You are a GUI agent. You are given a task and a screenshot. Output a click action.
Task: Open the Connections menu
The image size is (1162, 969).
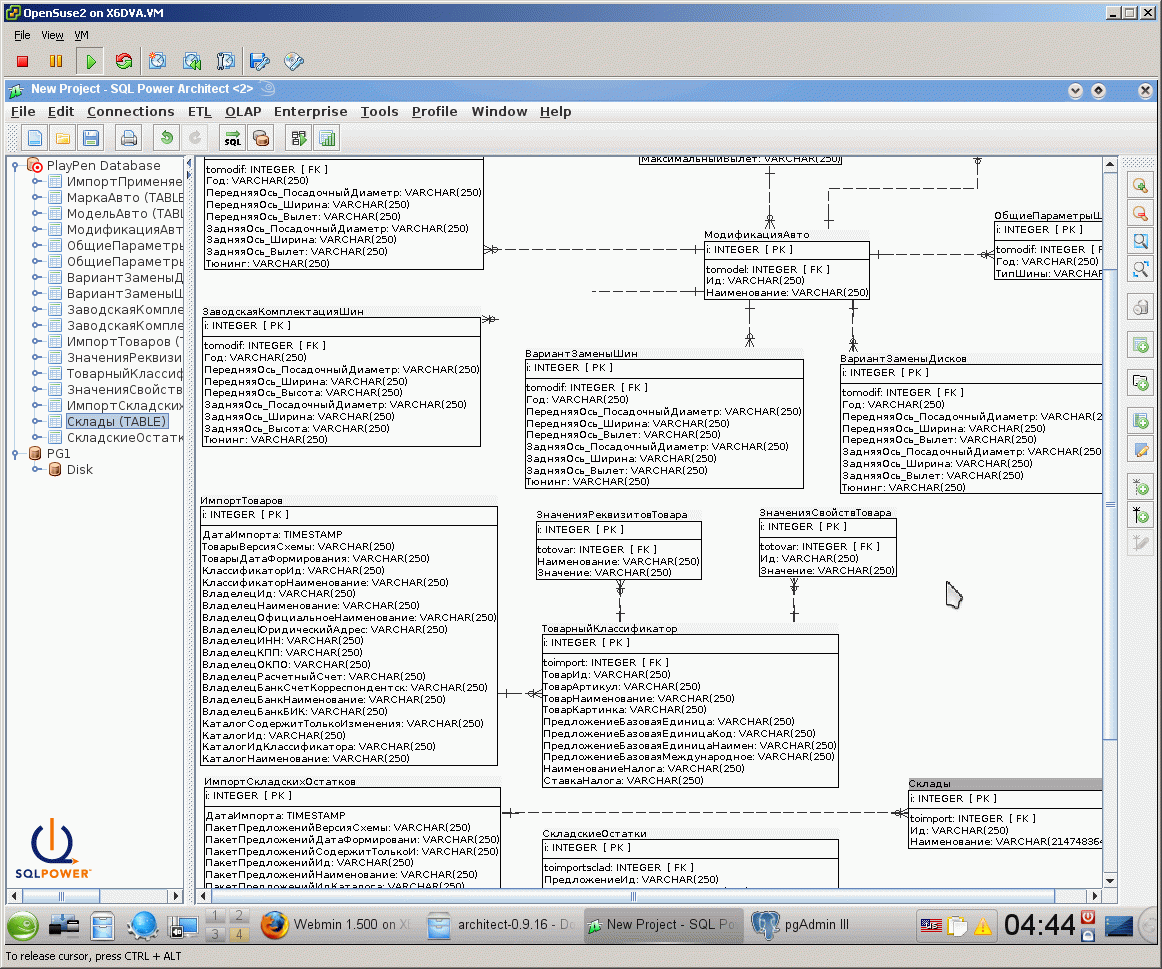point(130,112)
